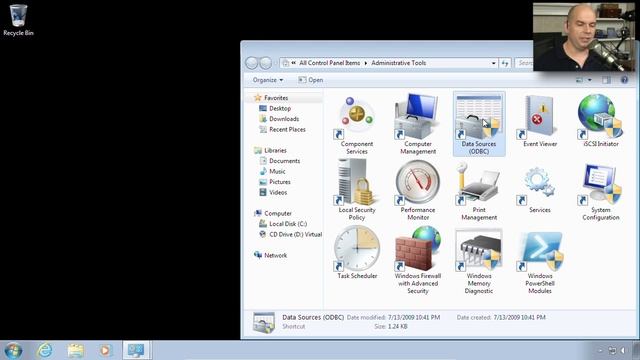
Task: Open the Services gear icon
Action: point(540,190)
